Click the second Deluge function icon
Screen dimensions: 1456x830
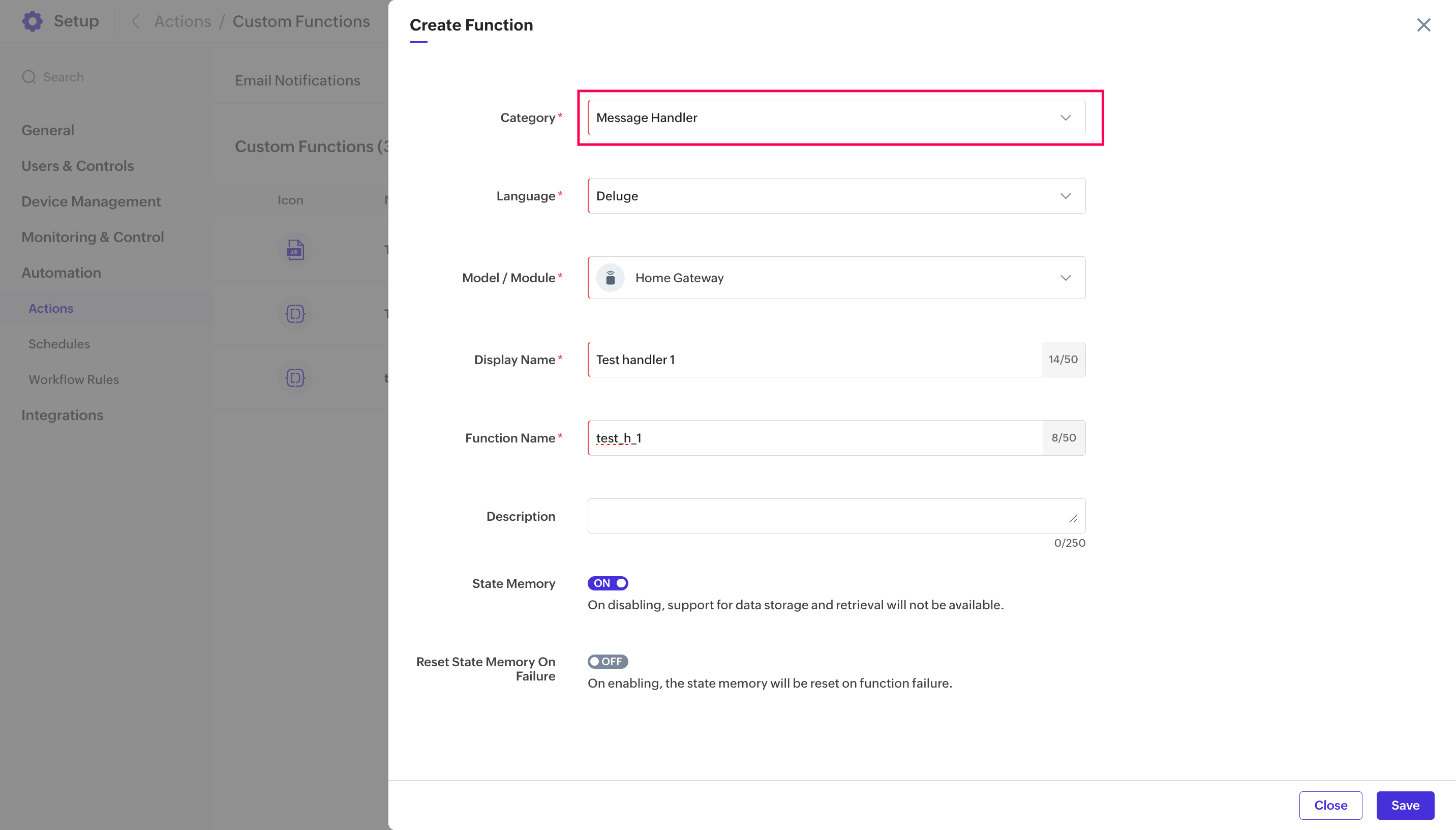pyautogui.click(x=295, y=314)
